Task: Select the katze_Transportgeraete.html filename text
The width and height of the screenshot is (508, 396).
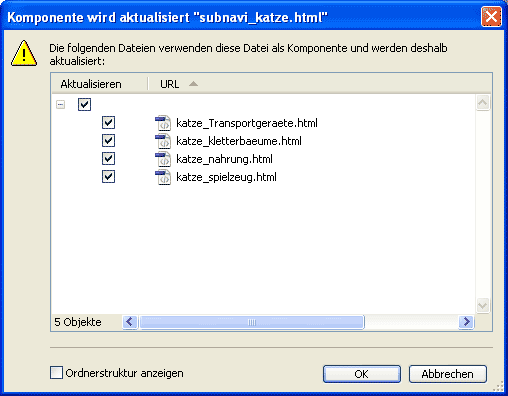Action: 247,123
